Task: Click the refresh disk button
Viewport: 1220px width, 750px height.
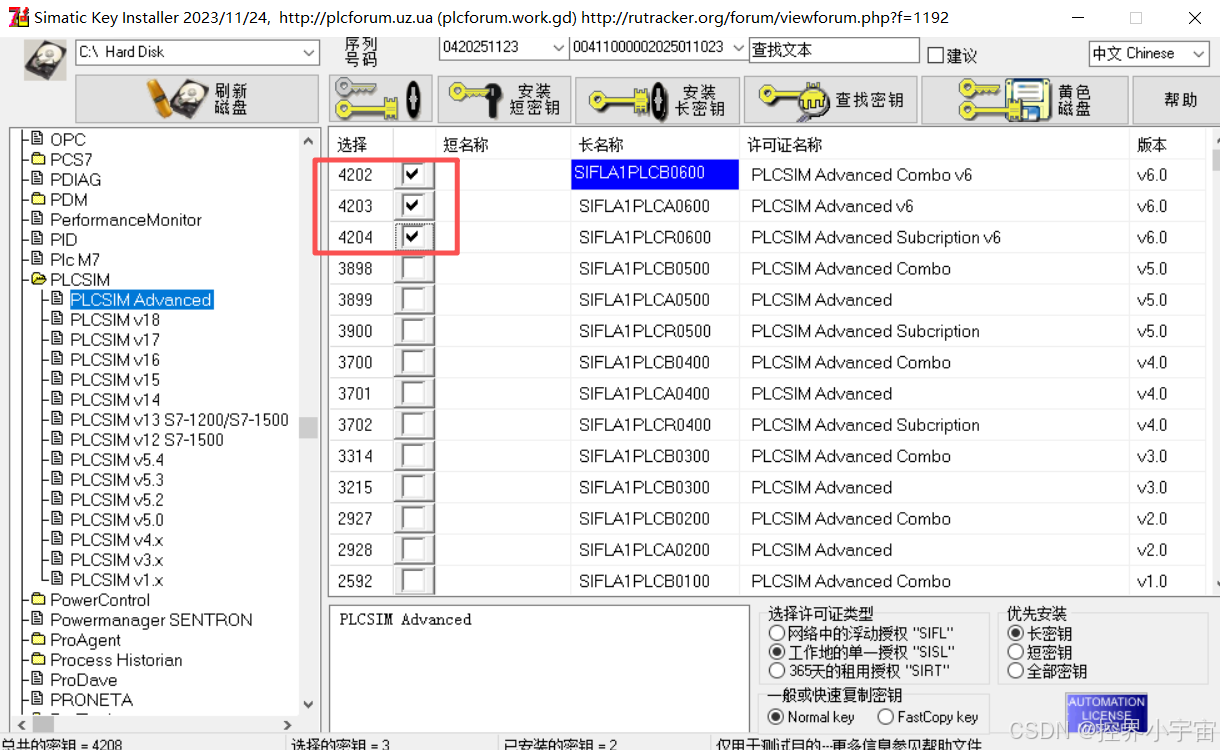Action: pyautogui.click(x=199, y=99)
